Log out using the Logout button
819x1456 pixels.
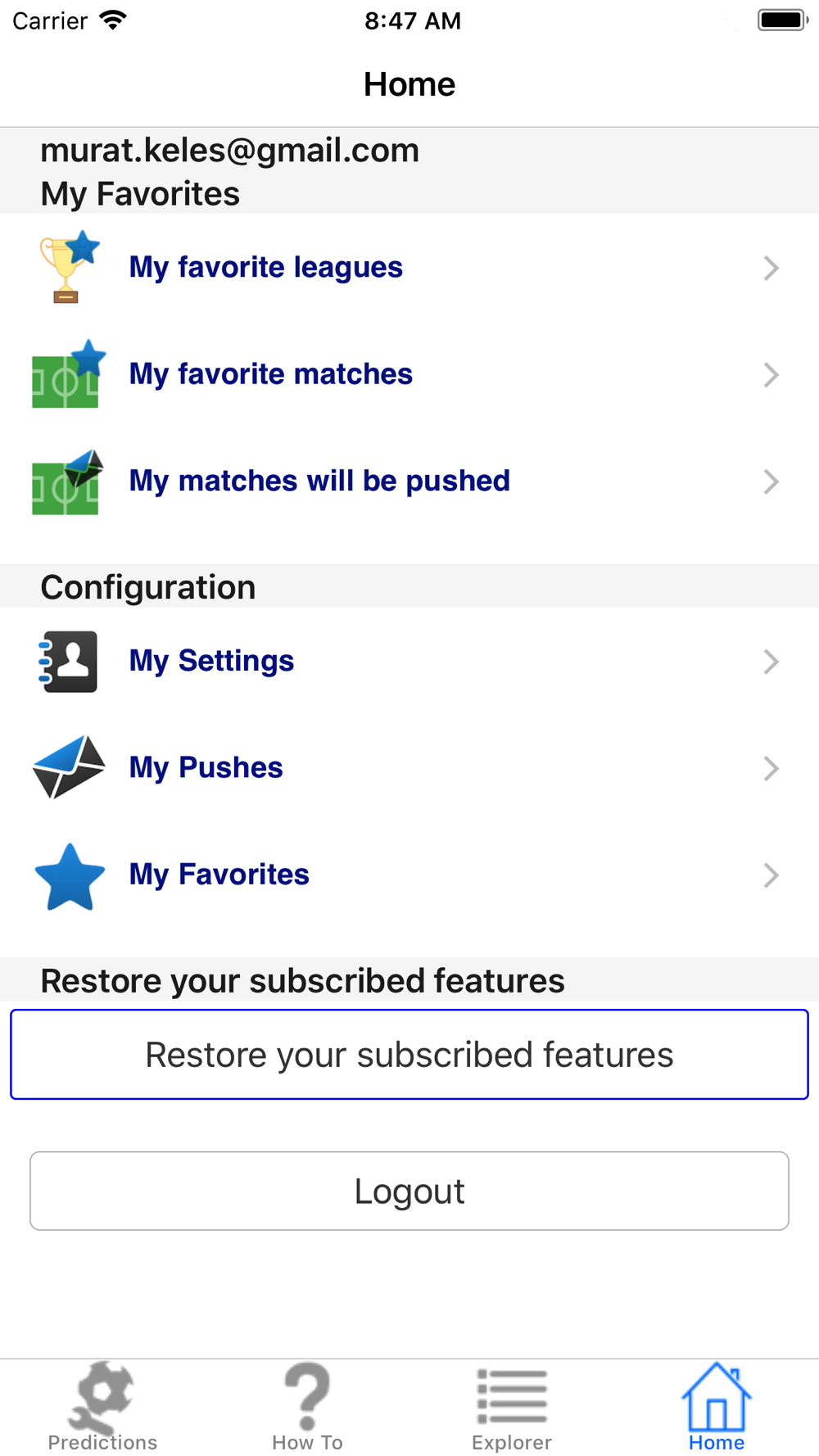409,1191
